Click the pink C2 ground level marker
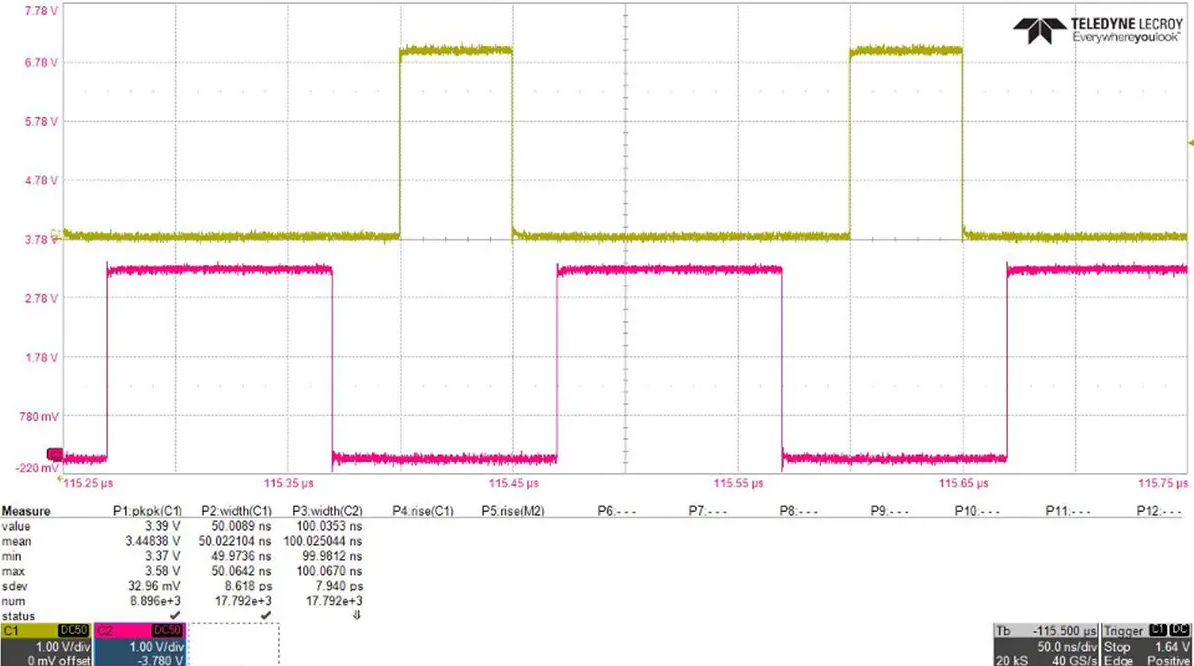The height and width of the screenshot is (666, 1194). pos(54,453)
